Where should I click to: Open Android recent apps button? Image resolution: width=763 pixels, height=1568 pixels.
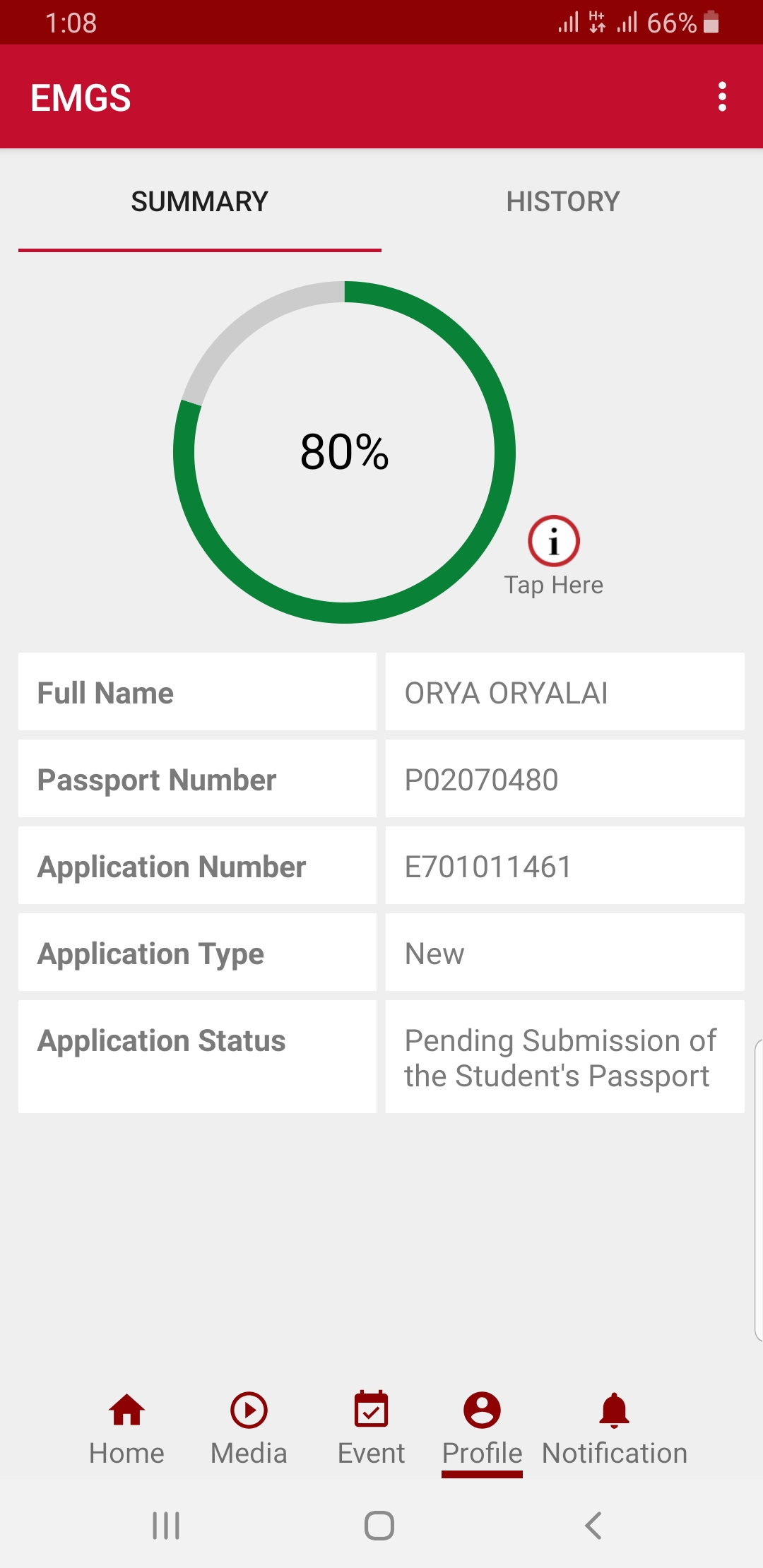click(167, 1526)
